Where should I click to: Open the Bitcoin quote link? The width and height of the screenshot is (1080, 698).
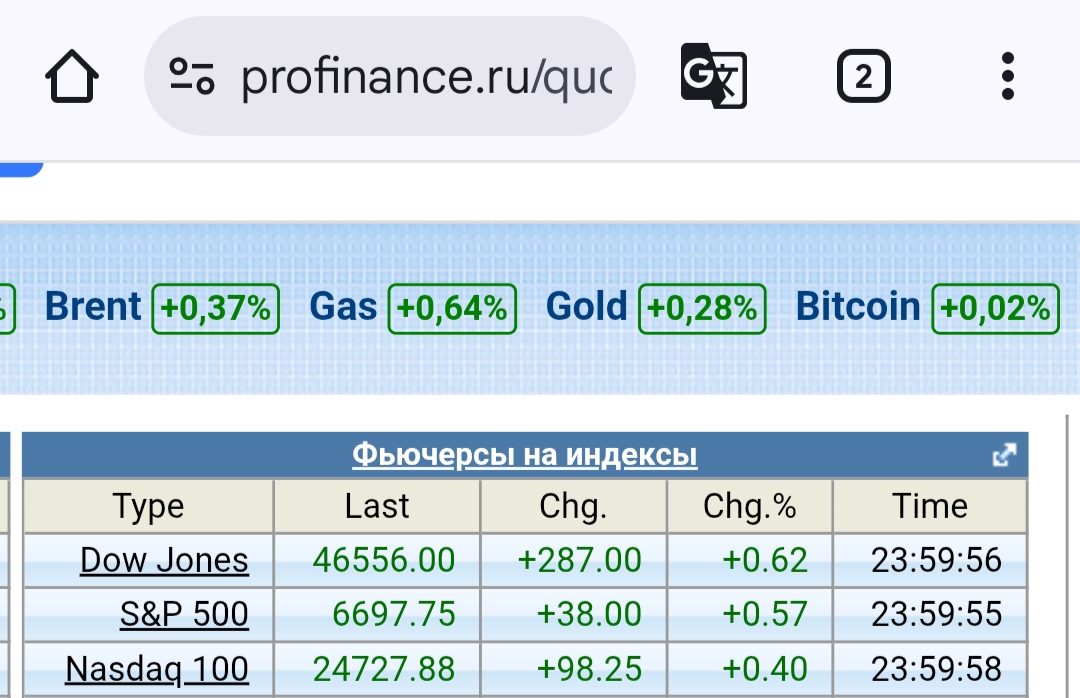coord(857,307)
